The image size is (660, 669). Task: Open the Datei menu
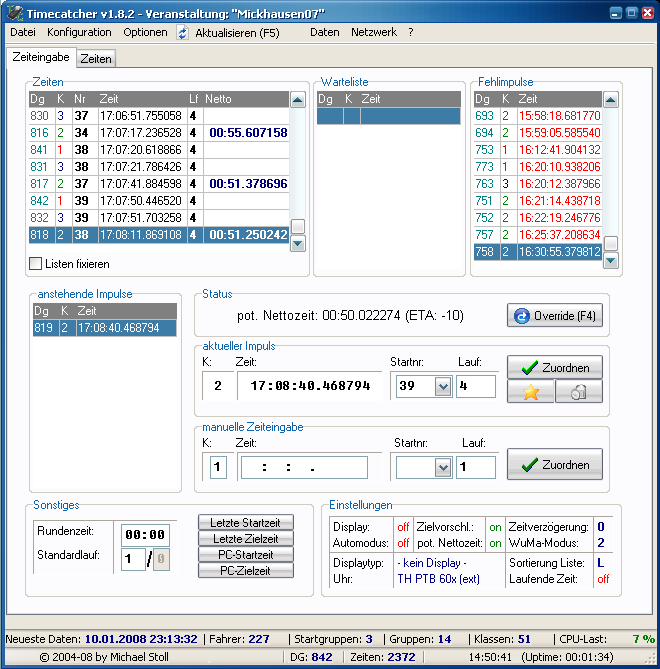pos(23,32)
